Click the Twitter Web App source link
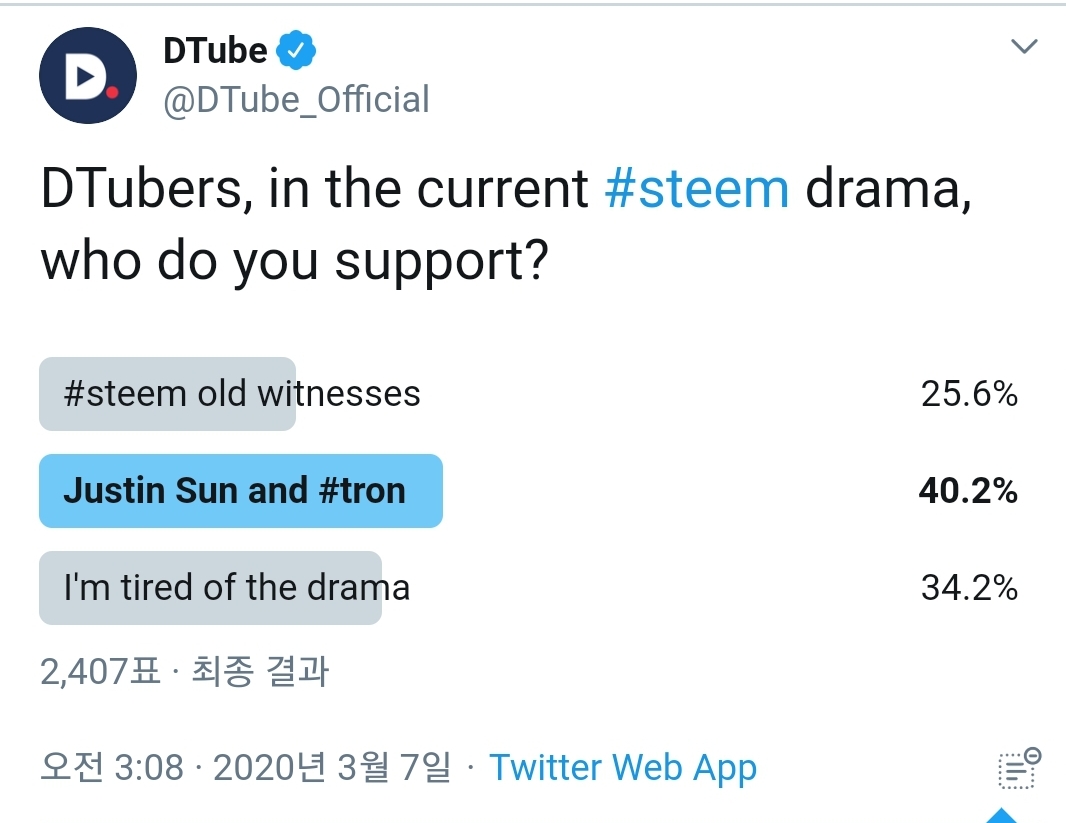1066x823 pixels. coord(622,768)
